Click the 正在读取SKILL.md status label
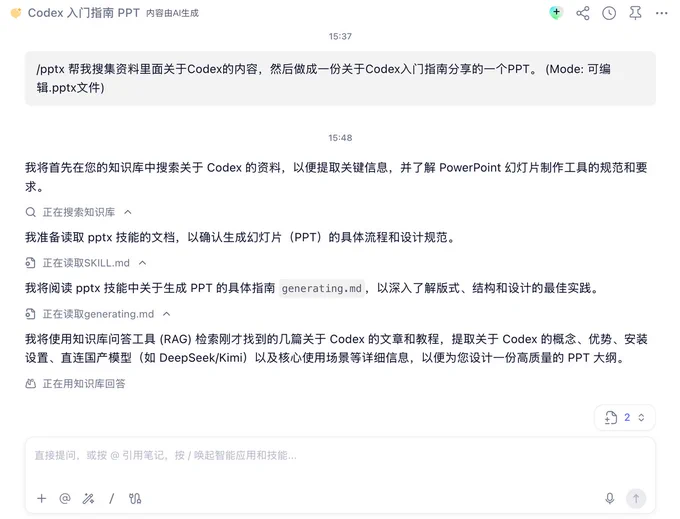 pyautogui.click(x=86, y=263)
